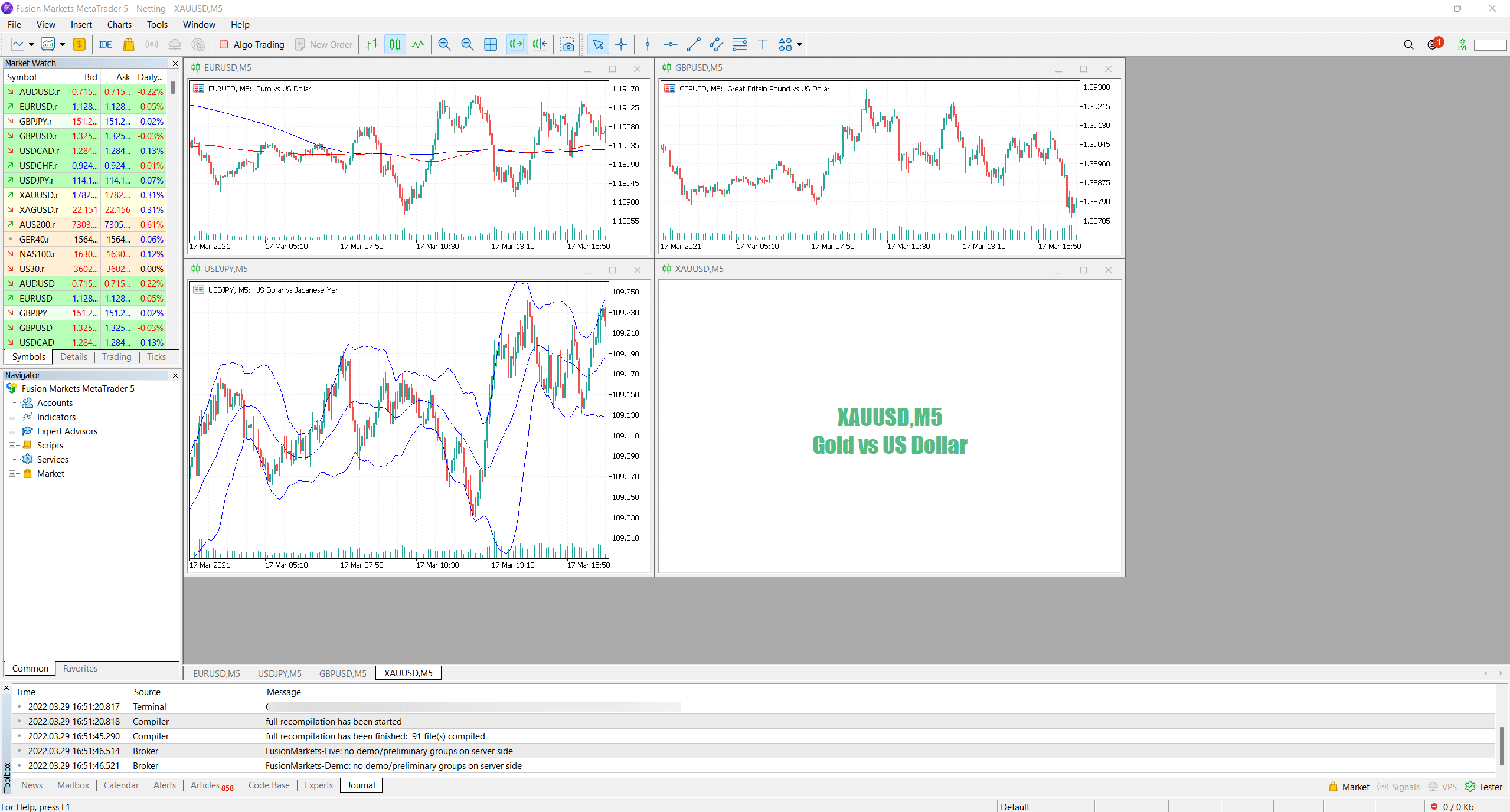Expand the Expert Advisors tree node
Viewport: 1510px width, 812px height.
[x=12, y=431]
